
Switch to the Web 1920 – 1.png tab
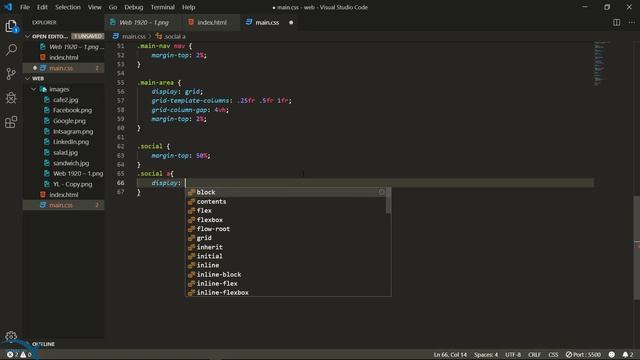(x=143, y=22)
